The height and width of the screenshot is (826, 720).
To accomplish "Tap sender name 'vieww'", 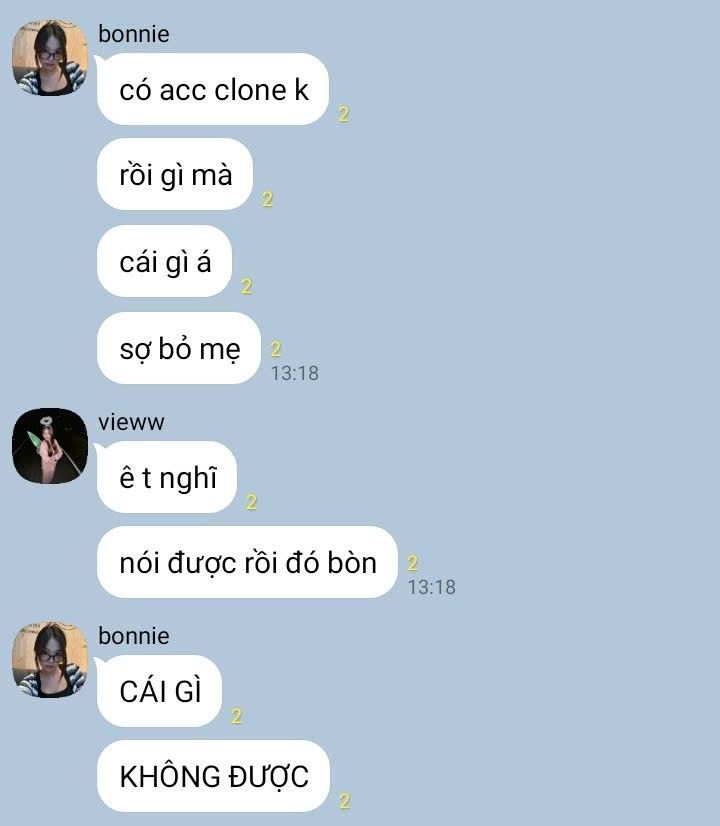I will [131, 422].
